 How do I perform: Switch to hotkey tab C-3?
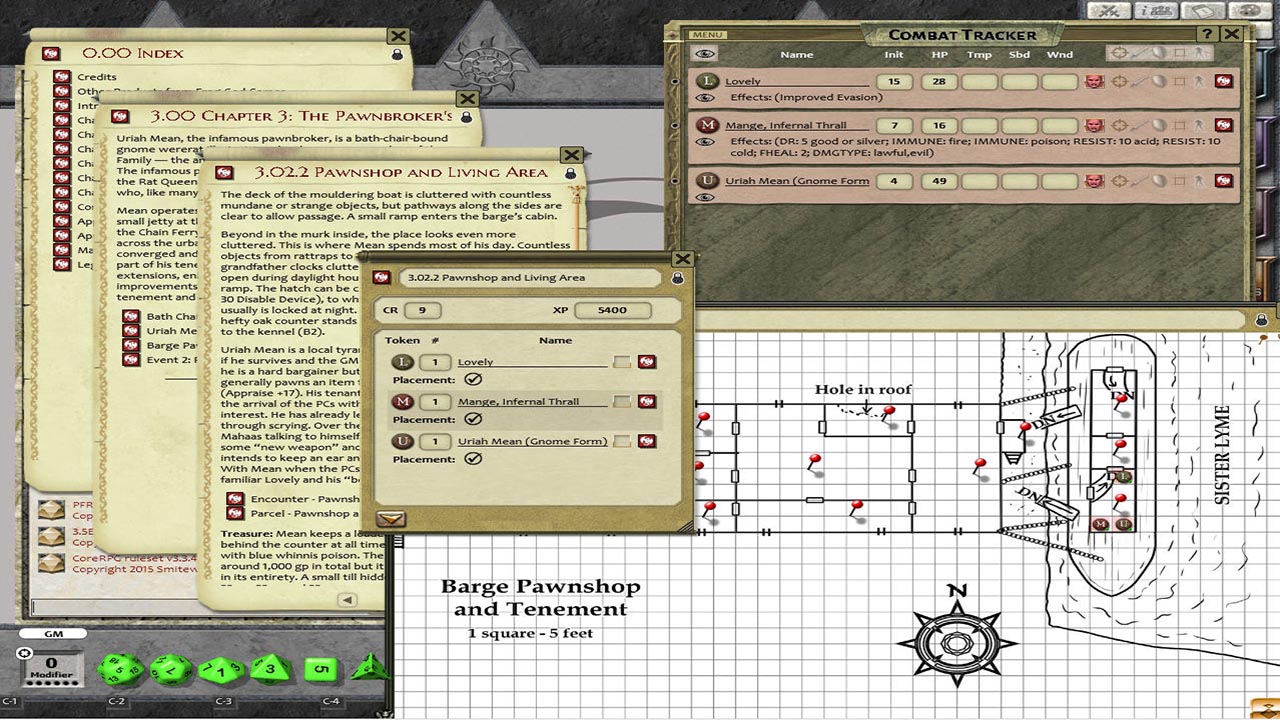pyautogui.click(x=224, y=701)
